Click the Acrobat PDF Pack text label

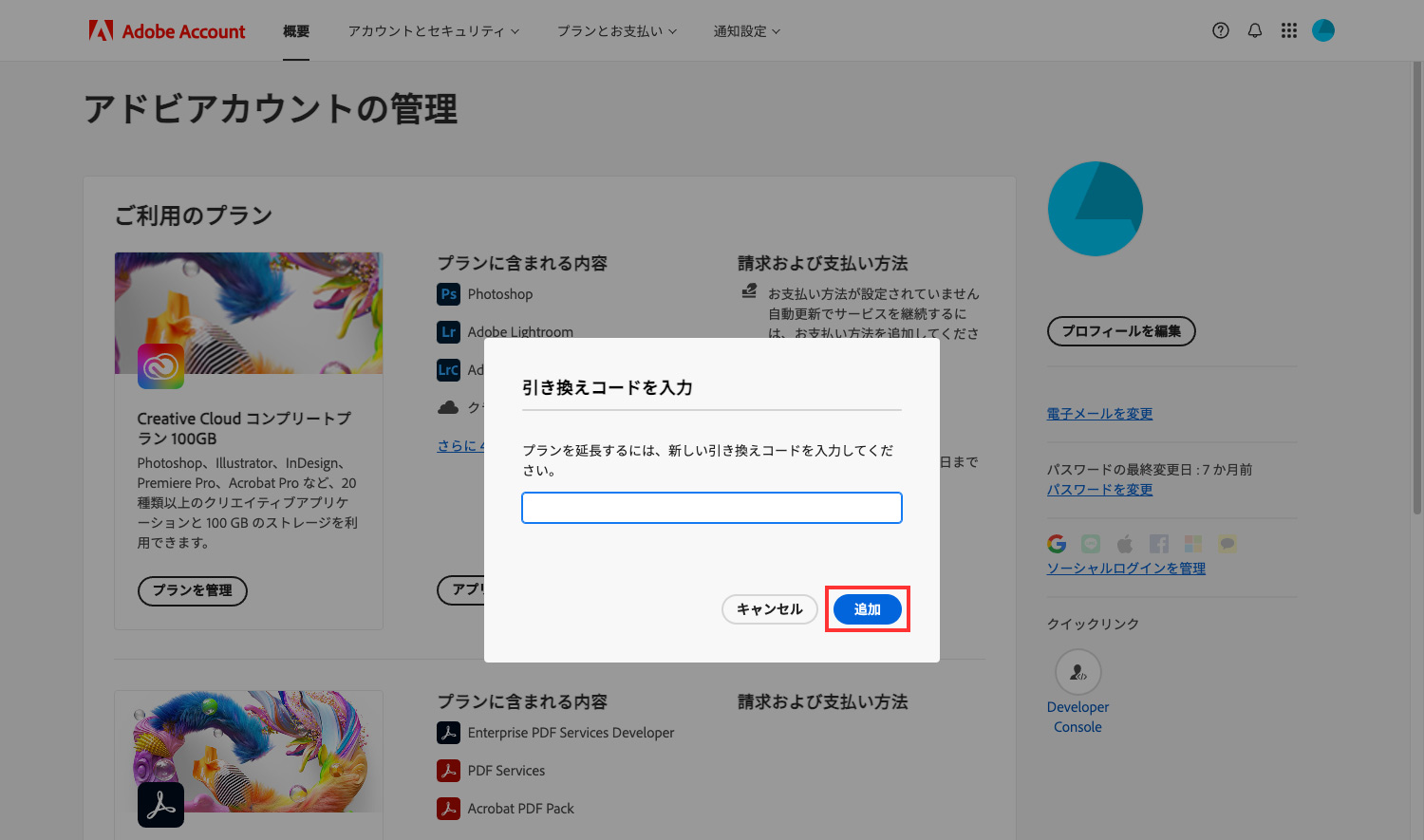[x=520, y=809]
